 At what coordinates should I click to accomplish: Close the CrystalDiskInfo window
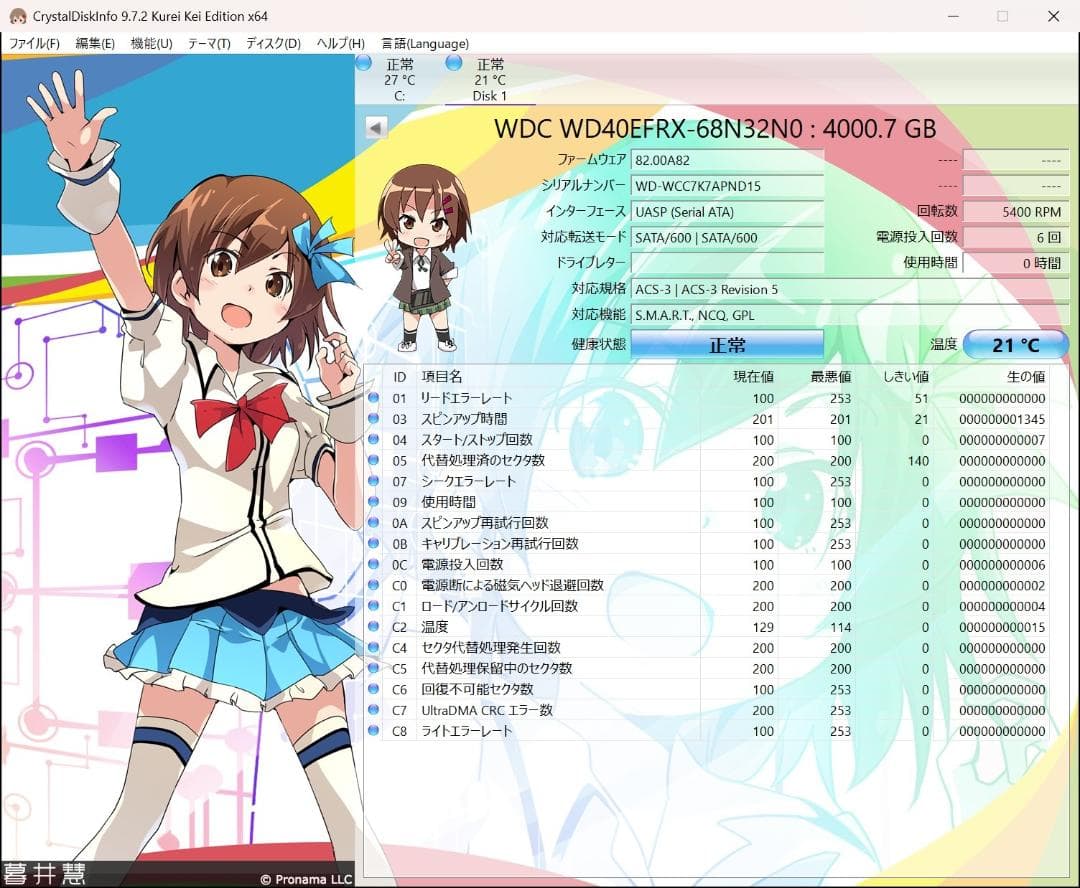1054,16
